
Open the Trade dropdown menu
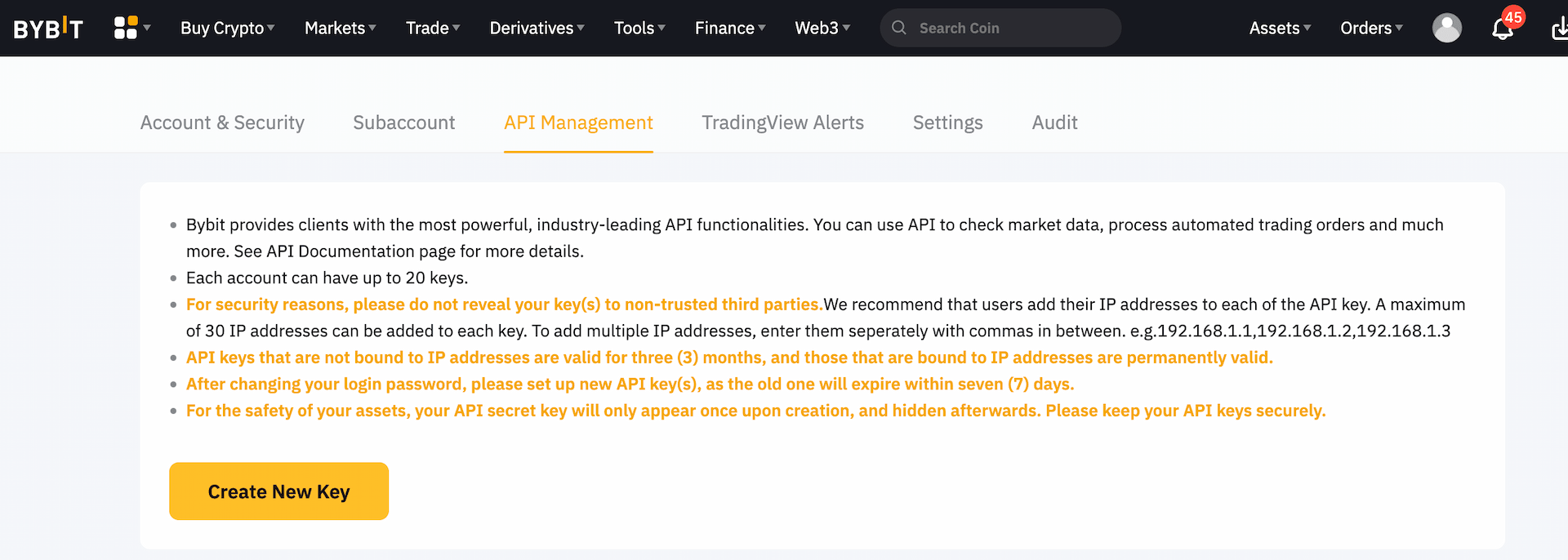tap(433, 28)
